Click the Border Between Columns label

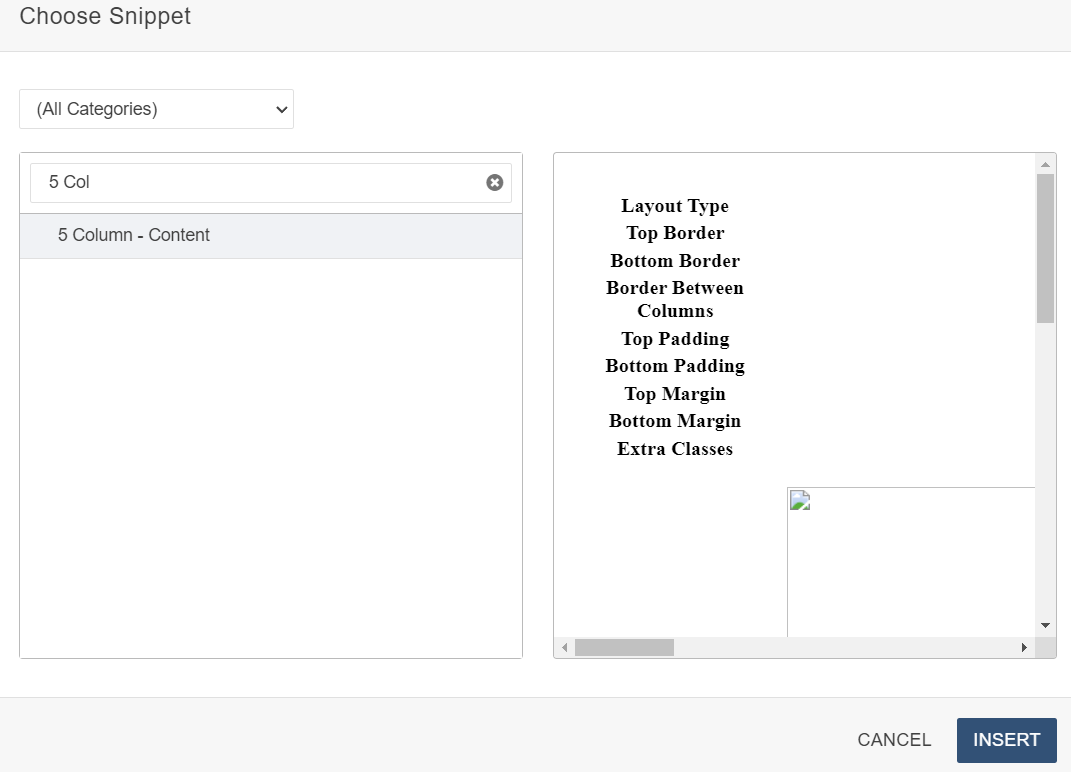point(675,299)
